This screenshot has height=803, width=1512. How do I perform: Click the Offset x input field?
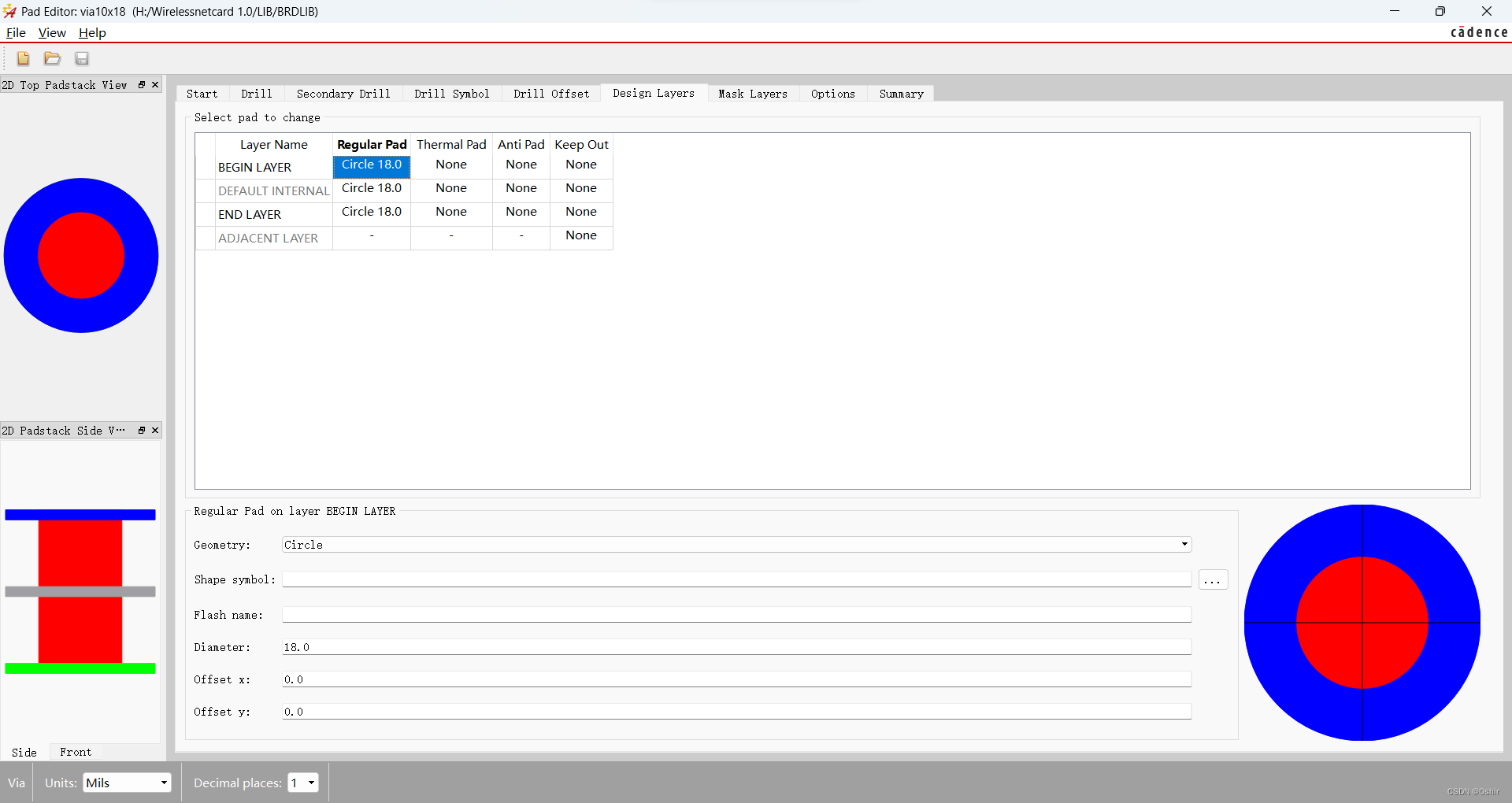pos(736,679)
